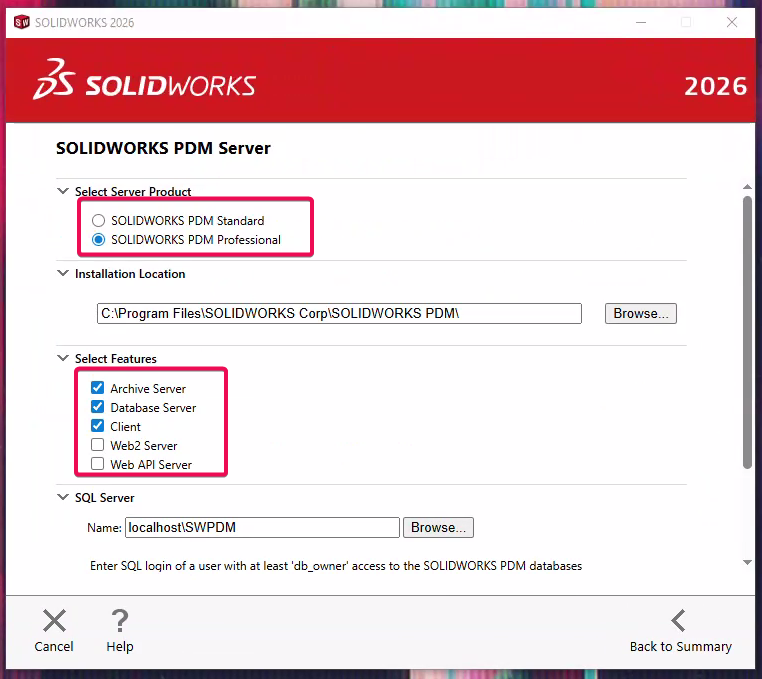Uncheck the Database Server feature
Viewport: 762px width, 679px height.
click(x=98, y=407)
